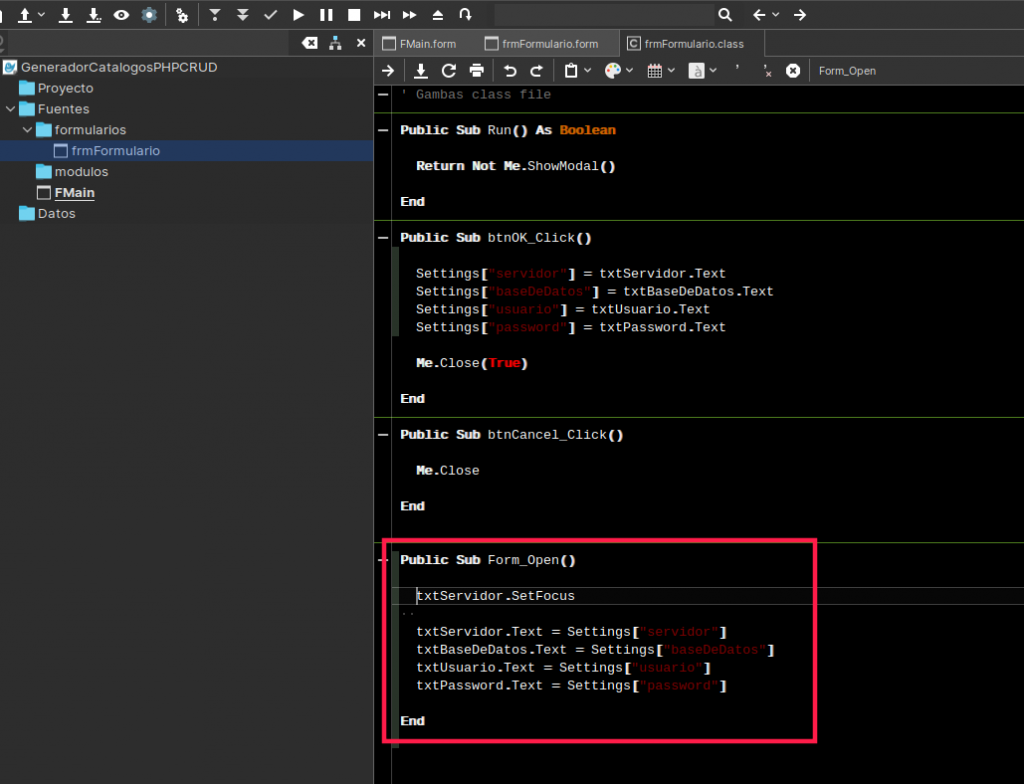Select FMain in the project tree

click(x=74, y=193)
